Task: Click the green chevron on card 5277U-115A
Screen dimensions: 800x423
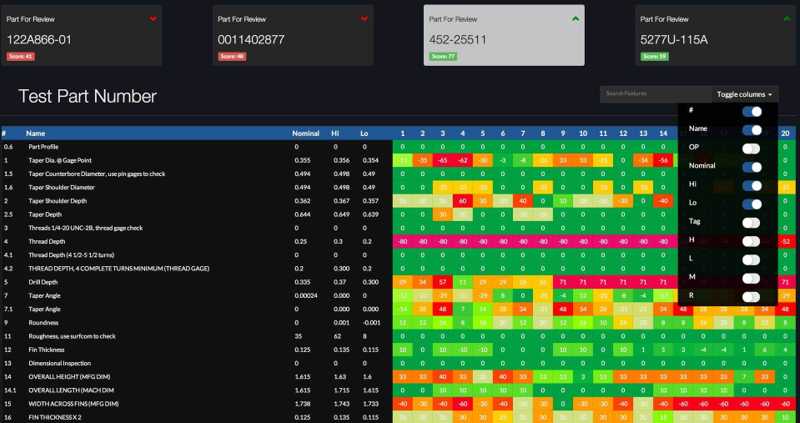Action: click(787, 19)
